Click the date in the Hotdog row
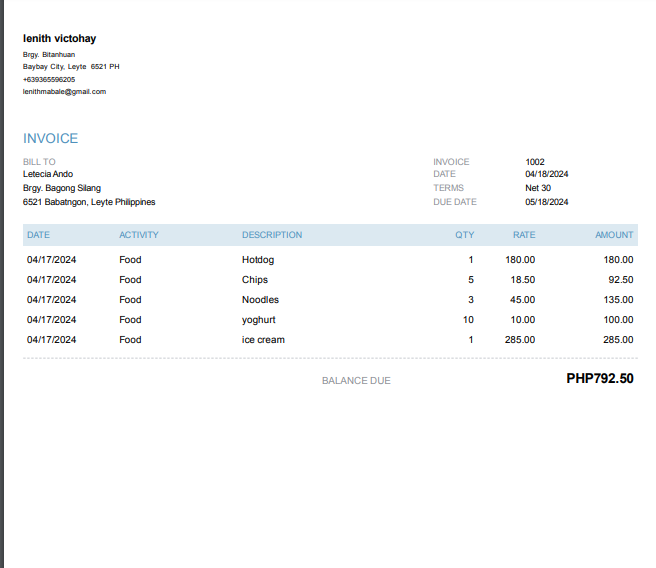The height and width of the screenshot is (568, 656). [51, 260]
